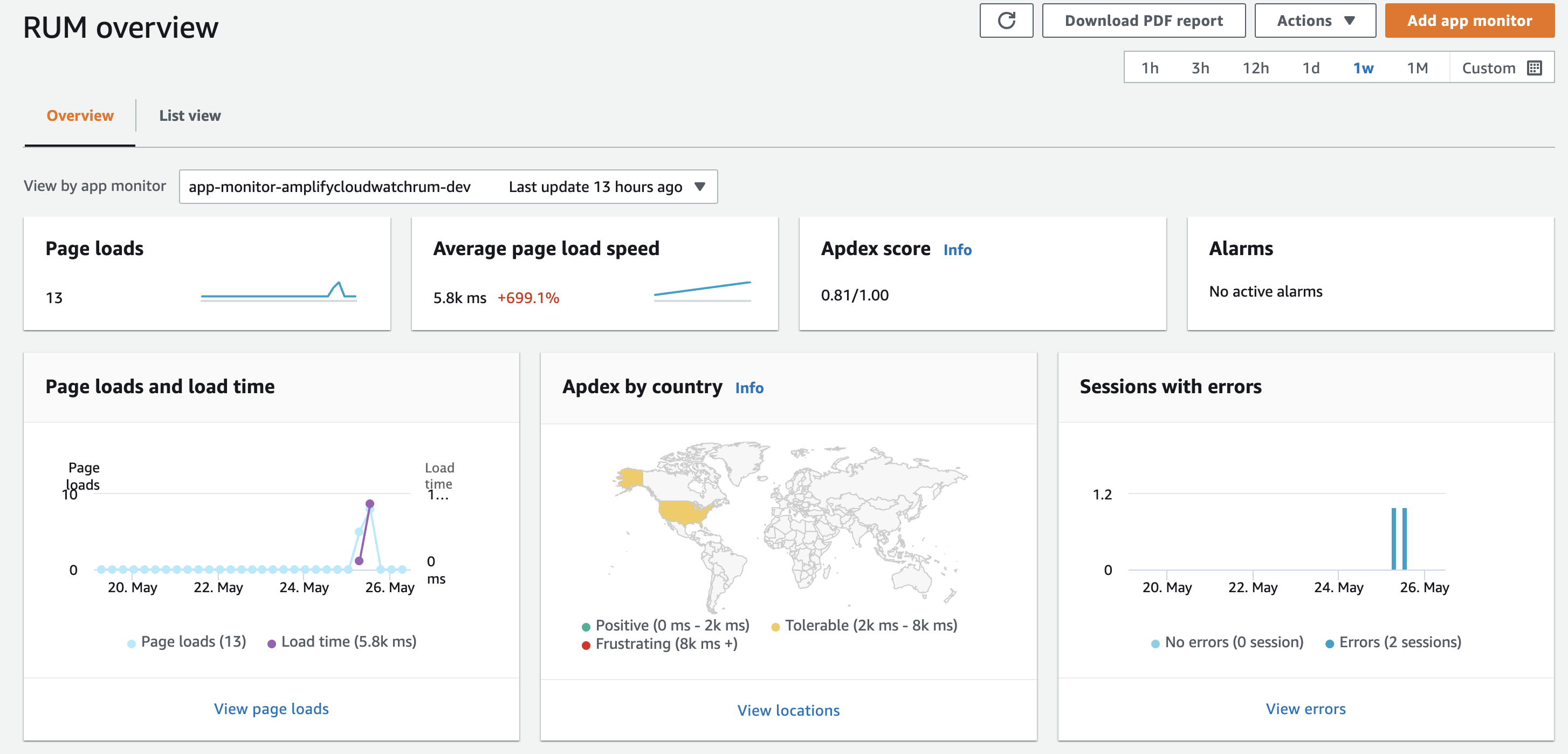
Task: Click Add app monitor button
Action: point(1469,20)
